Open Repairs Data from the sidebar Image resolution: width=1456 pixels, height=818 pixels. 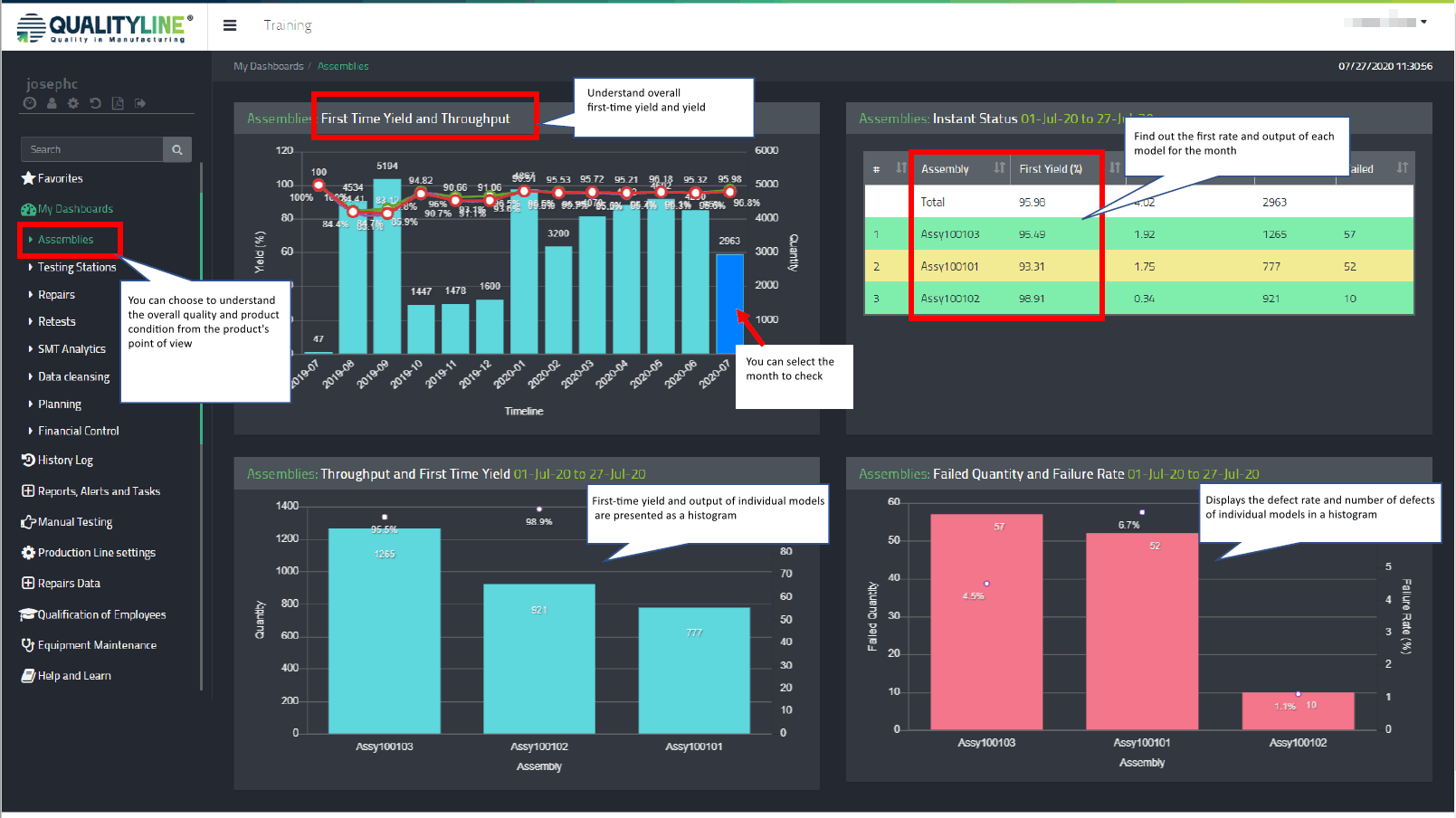click(69, 584)
